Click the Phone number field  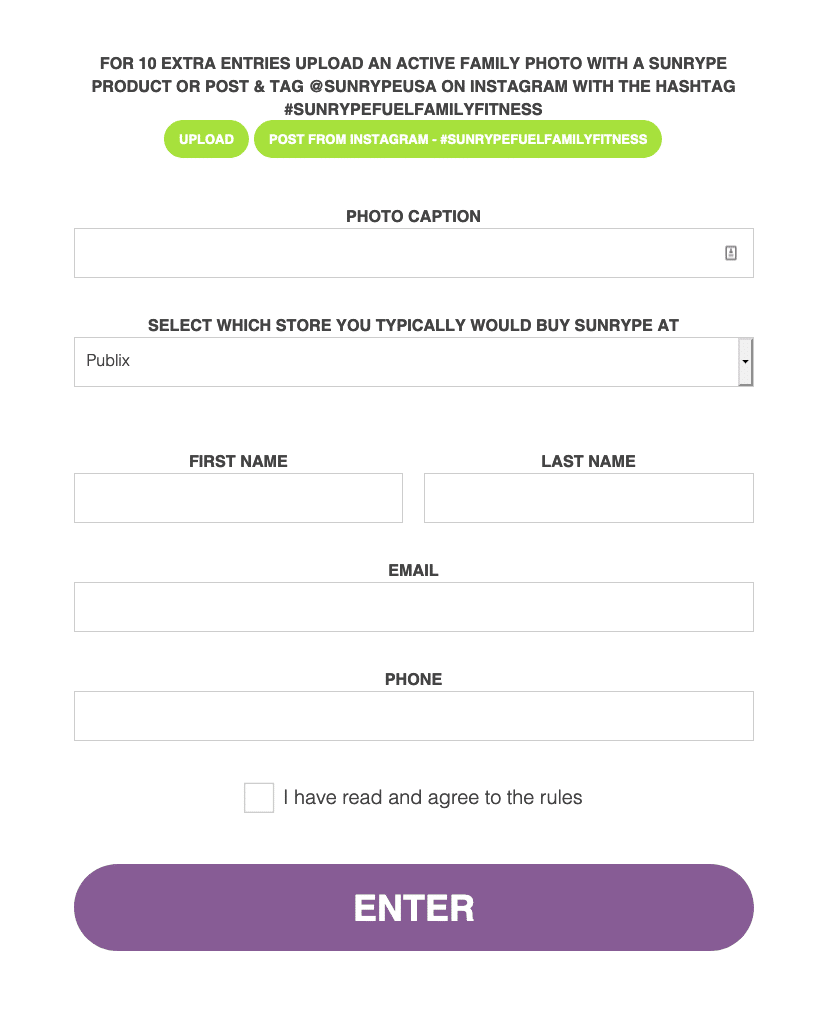[x=413, y=716]
